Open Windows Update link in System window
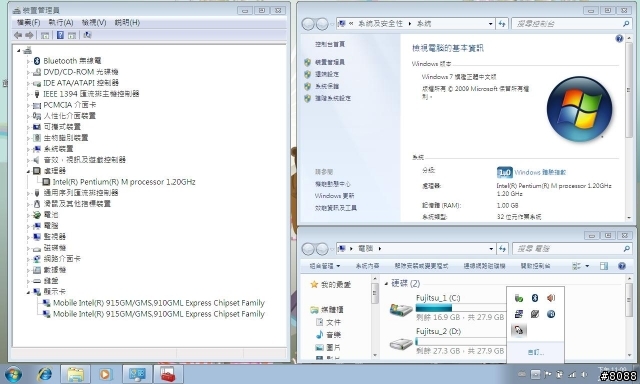Screen dimensions: 640x384 tap(334, 196)
